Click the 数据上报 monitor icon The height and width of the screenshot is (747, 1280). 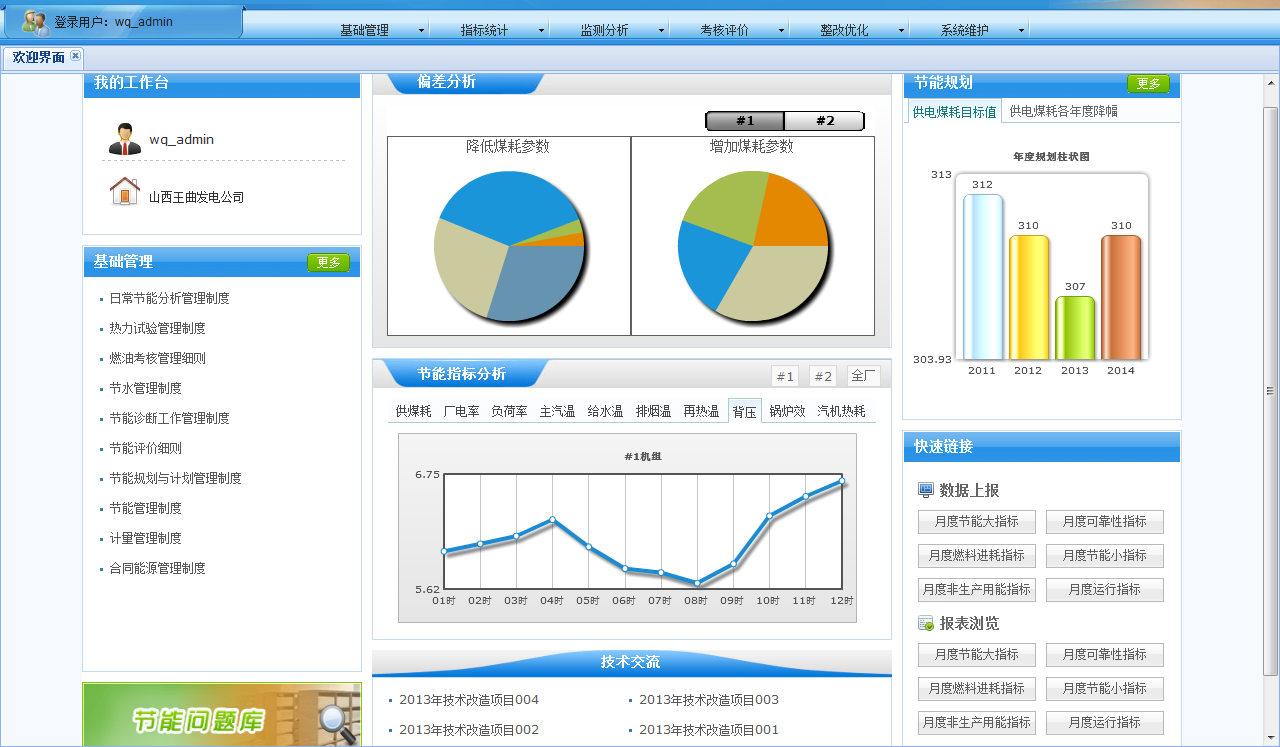click(925, 490)
